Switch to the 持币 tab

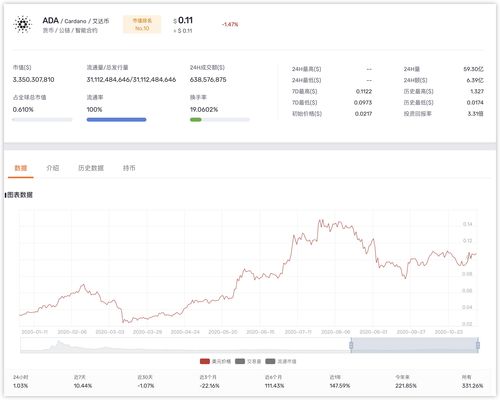(129, 168)
